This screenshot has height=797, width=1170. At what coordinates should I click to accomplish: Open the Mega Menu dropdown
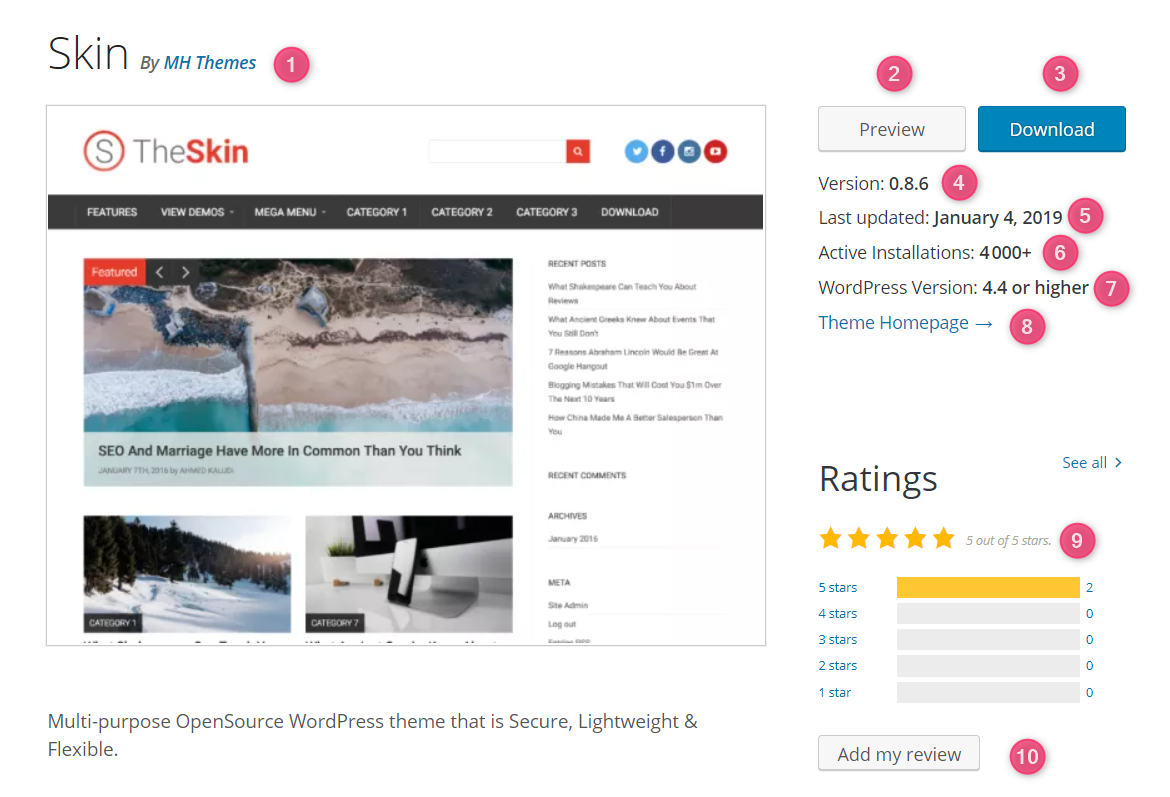coord(290,212)
